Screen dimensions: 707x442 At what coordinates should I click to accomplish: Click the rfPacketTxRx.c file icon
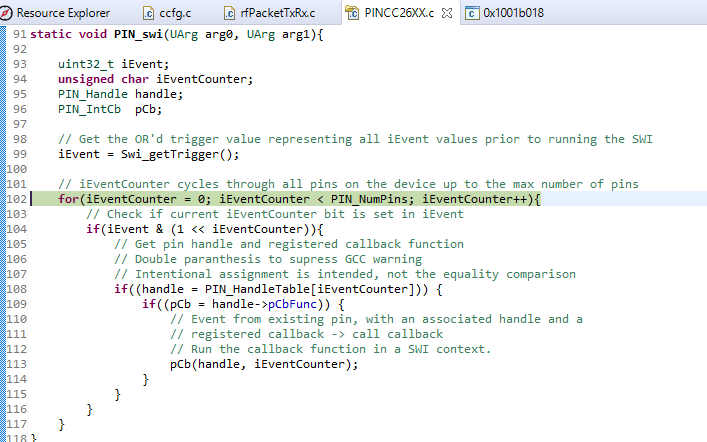(x=230, y=14)
